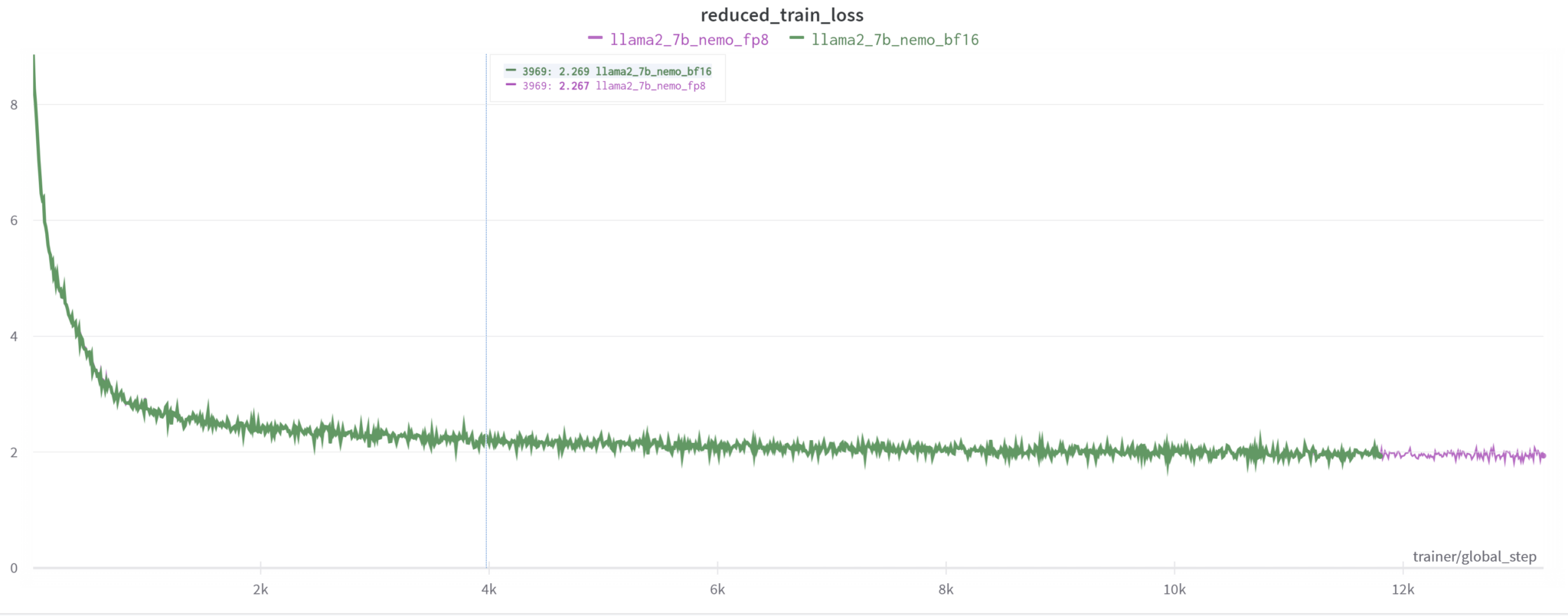Click the 10k tick label on the x-axis

click(x=1174, y=589)
